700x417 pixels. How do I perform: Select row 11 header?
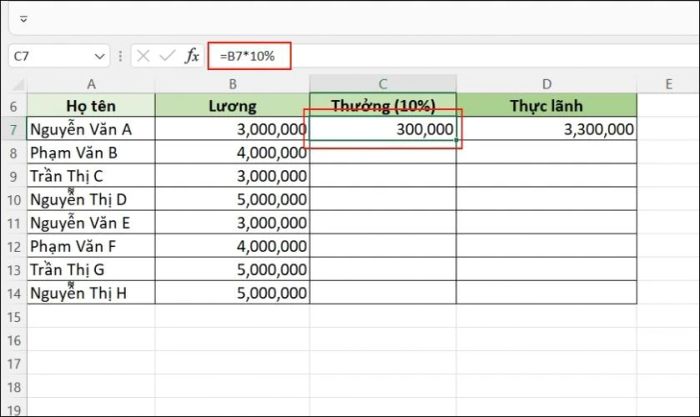(x=13, y=223)
